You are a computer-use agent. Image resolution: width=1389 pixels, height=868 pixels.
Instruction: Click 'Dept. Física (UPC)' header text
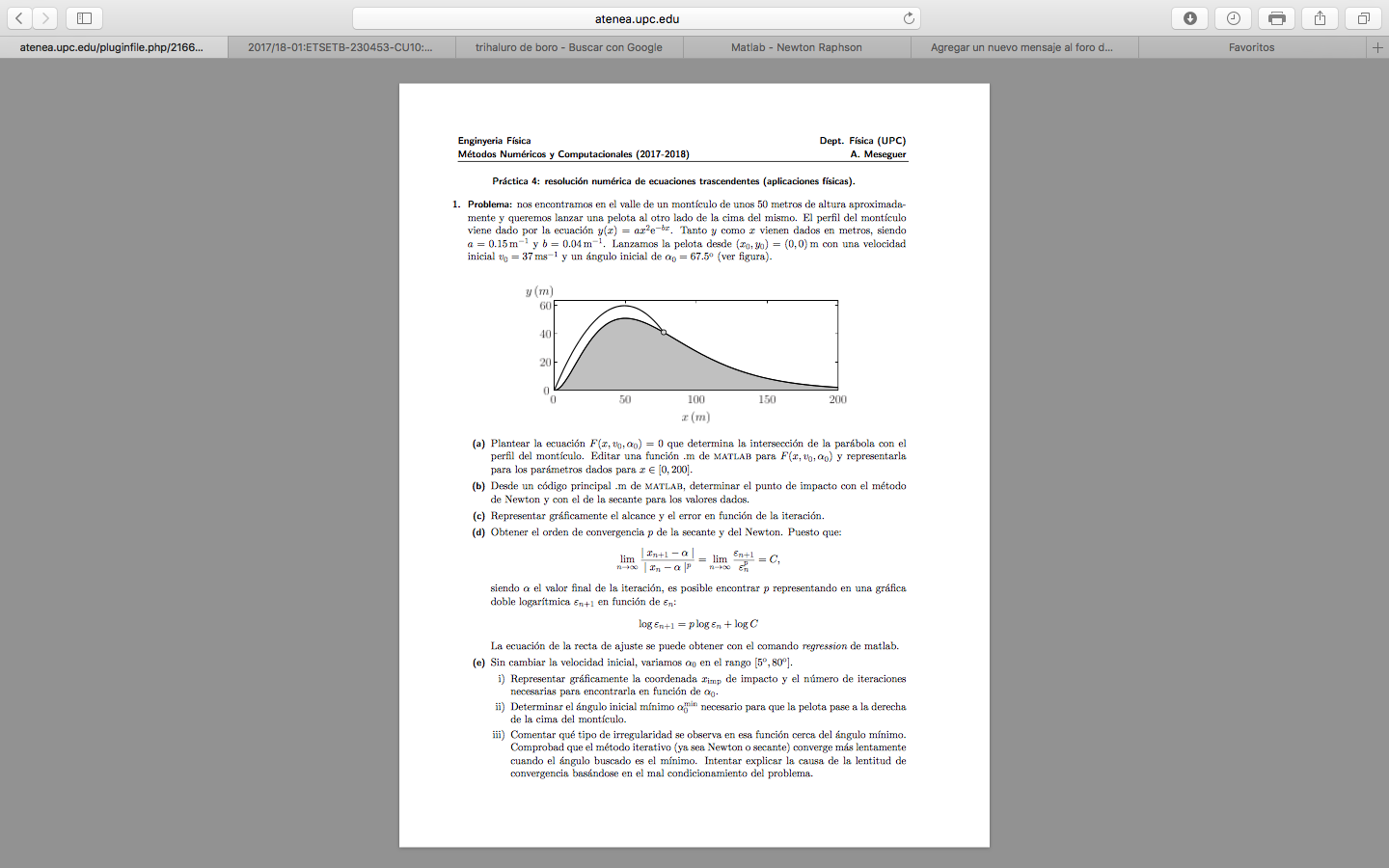tap(862, 141)
